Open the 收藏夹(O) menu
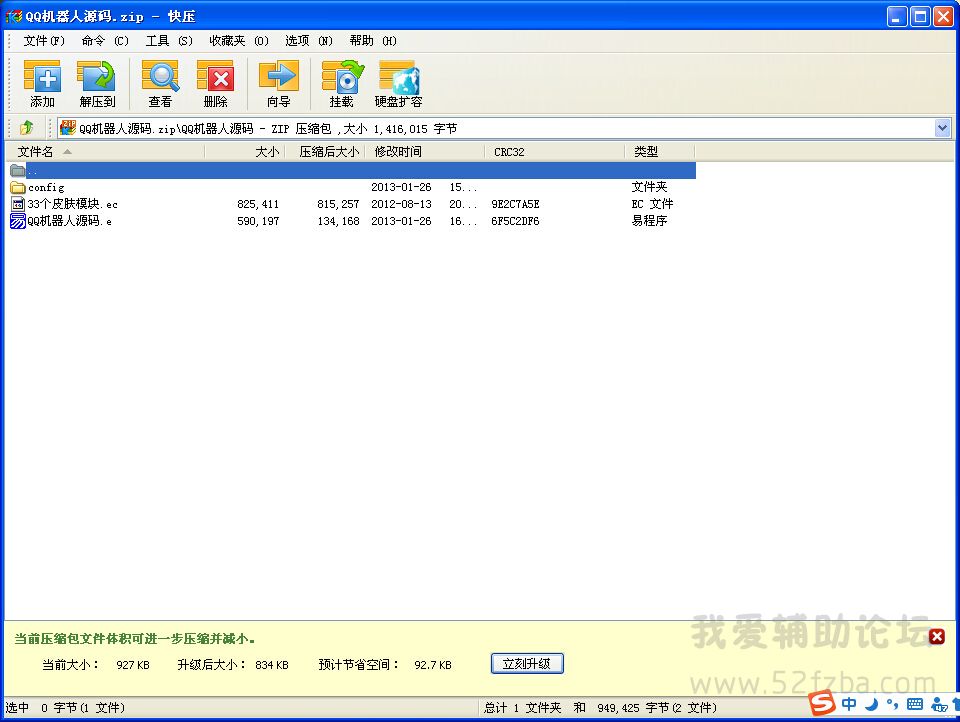 [x=239, y=41]
